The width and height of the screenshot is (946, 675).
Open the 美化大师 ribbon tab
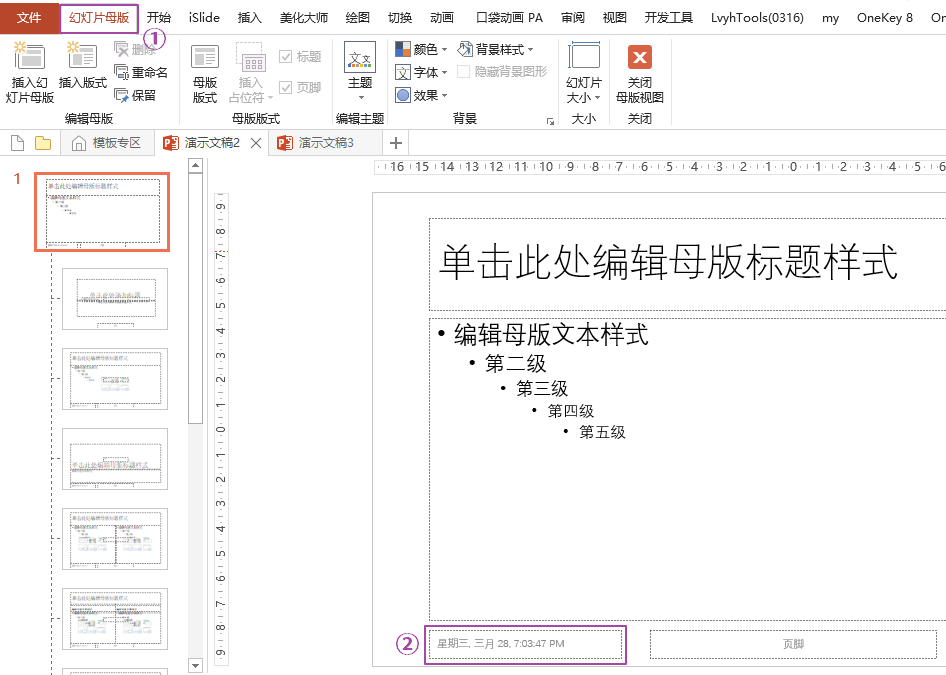(303, 18)
